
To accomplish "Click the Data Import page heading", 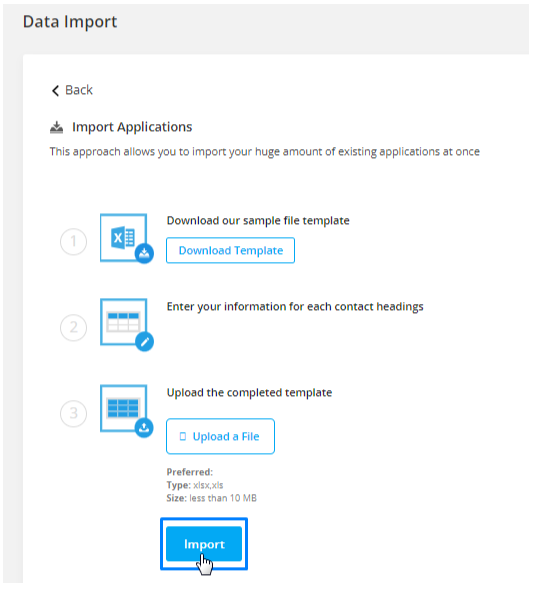I will 70,22.
